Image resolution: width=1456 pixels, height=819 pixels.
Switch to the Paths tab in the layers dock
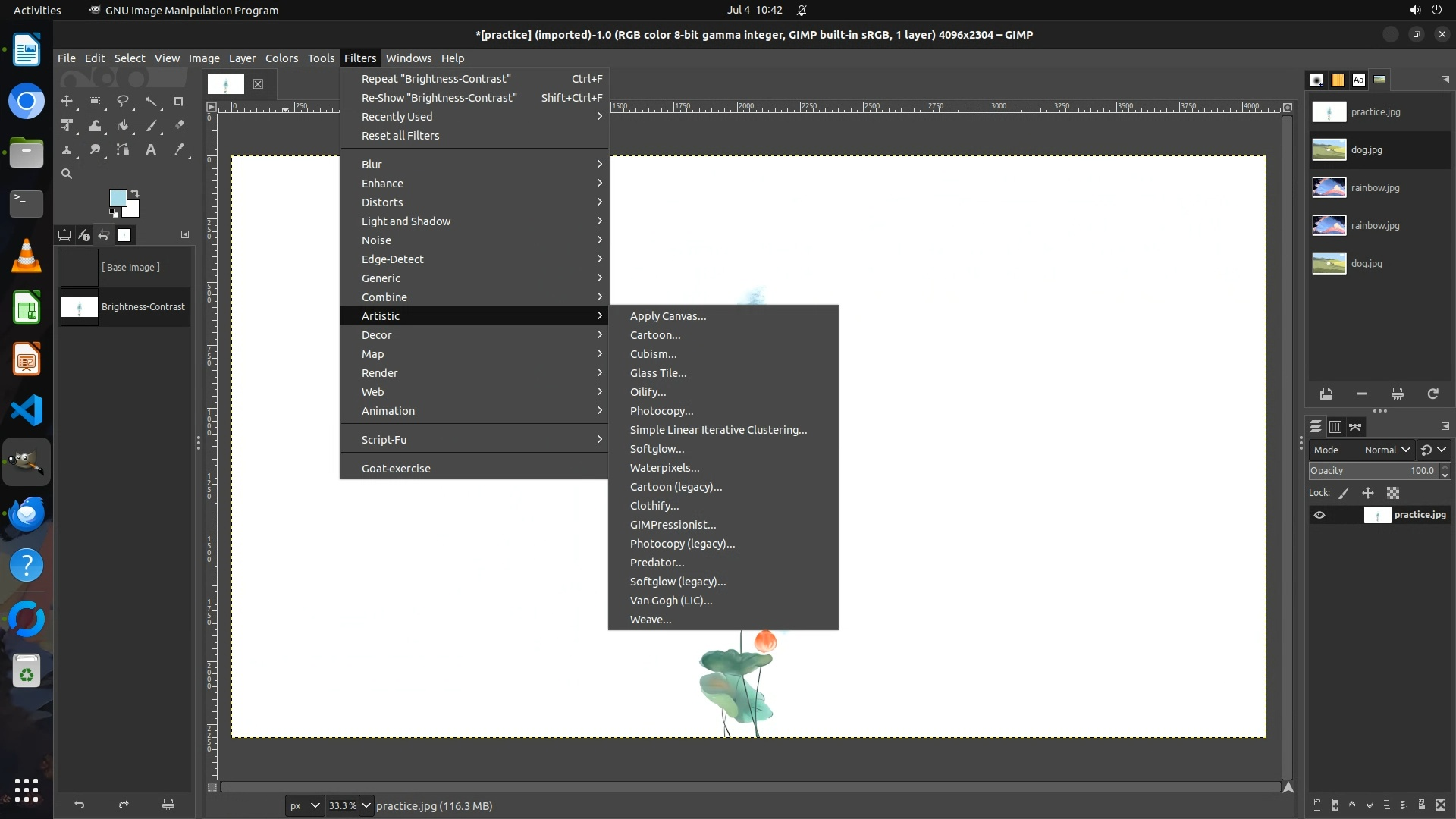[1355, 427]
